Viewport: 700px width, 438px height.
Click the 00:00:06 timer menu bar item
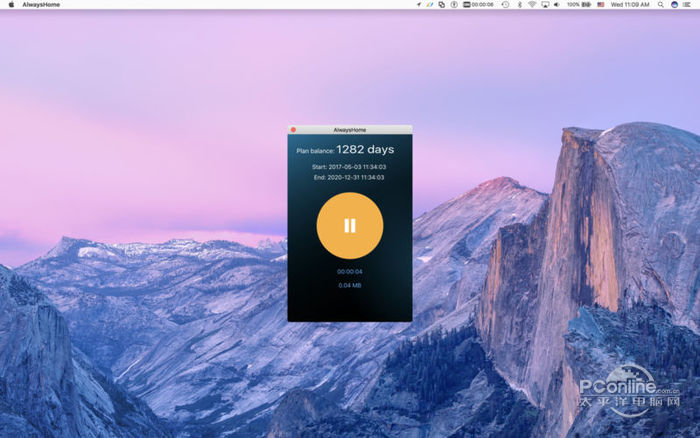[x=478, y=4]
